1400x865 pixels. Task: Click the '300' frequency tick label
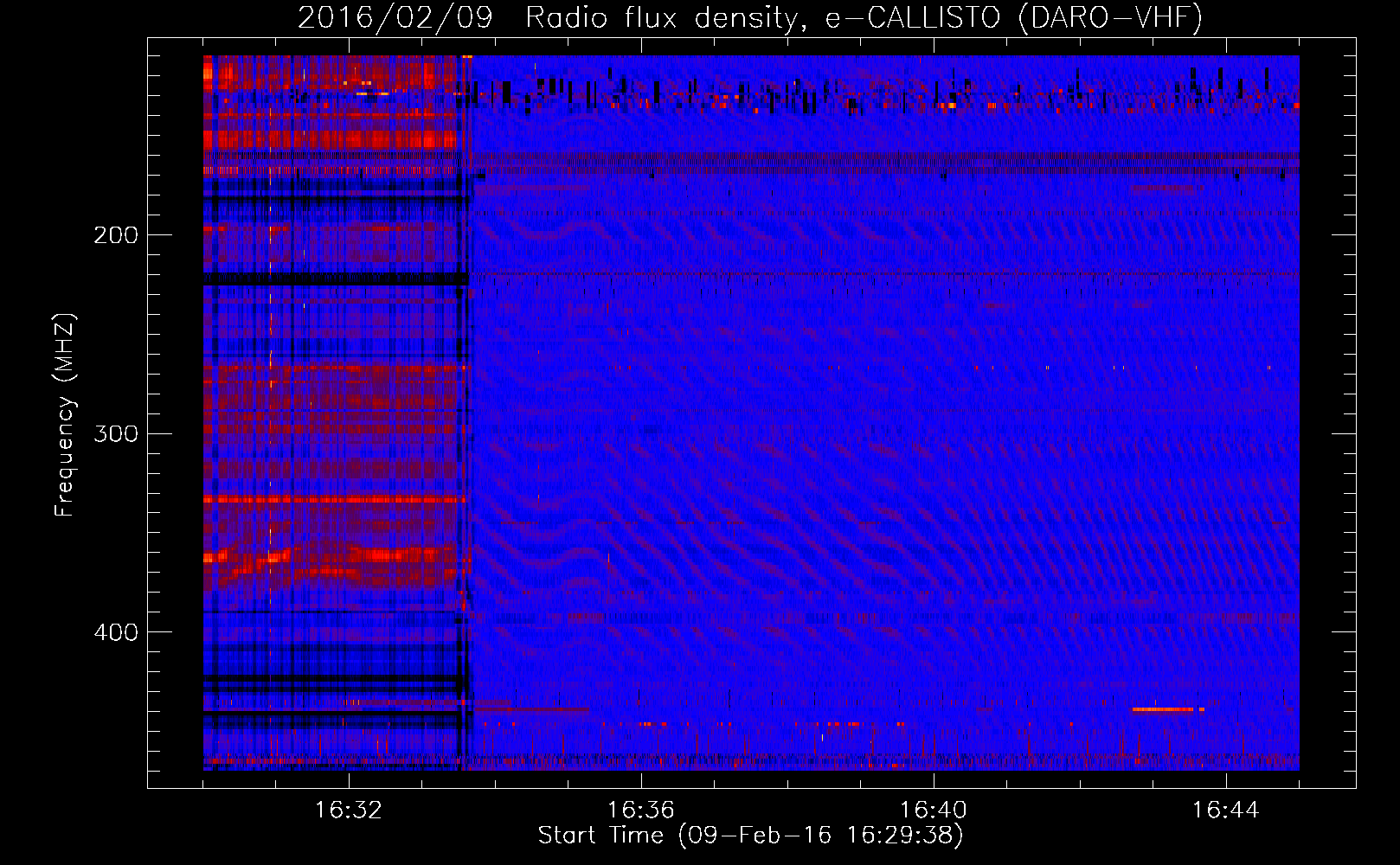point(116,433)
